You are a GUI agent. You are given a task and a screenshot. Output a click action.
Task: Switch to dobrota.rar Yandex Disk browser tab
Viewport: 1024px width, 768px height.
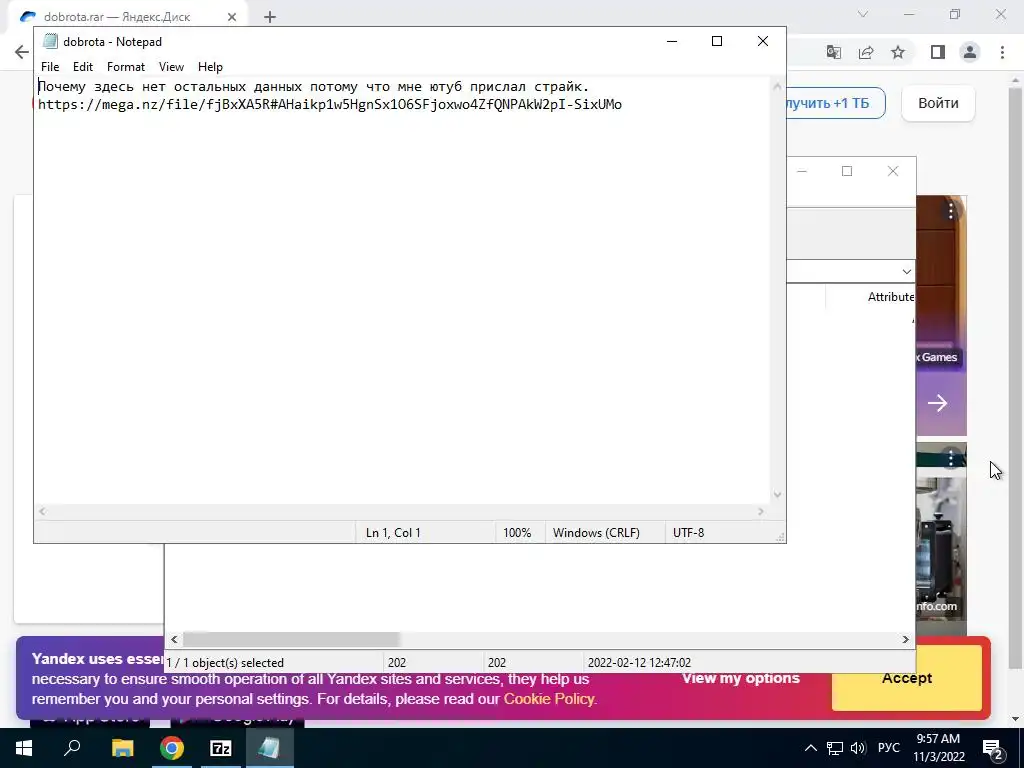click(x=117, y=17)
